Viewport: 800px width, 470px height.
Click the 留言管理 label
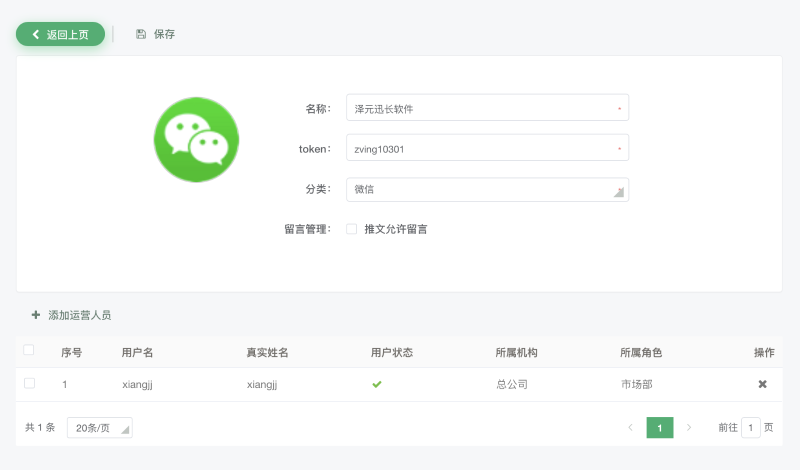click(x=307, y=229)
